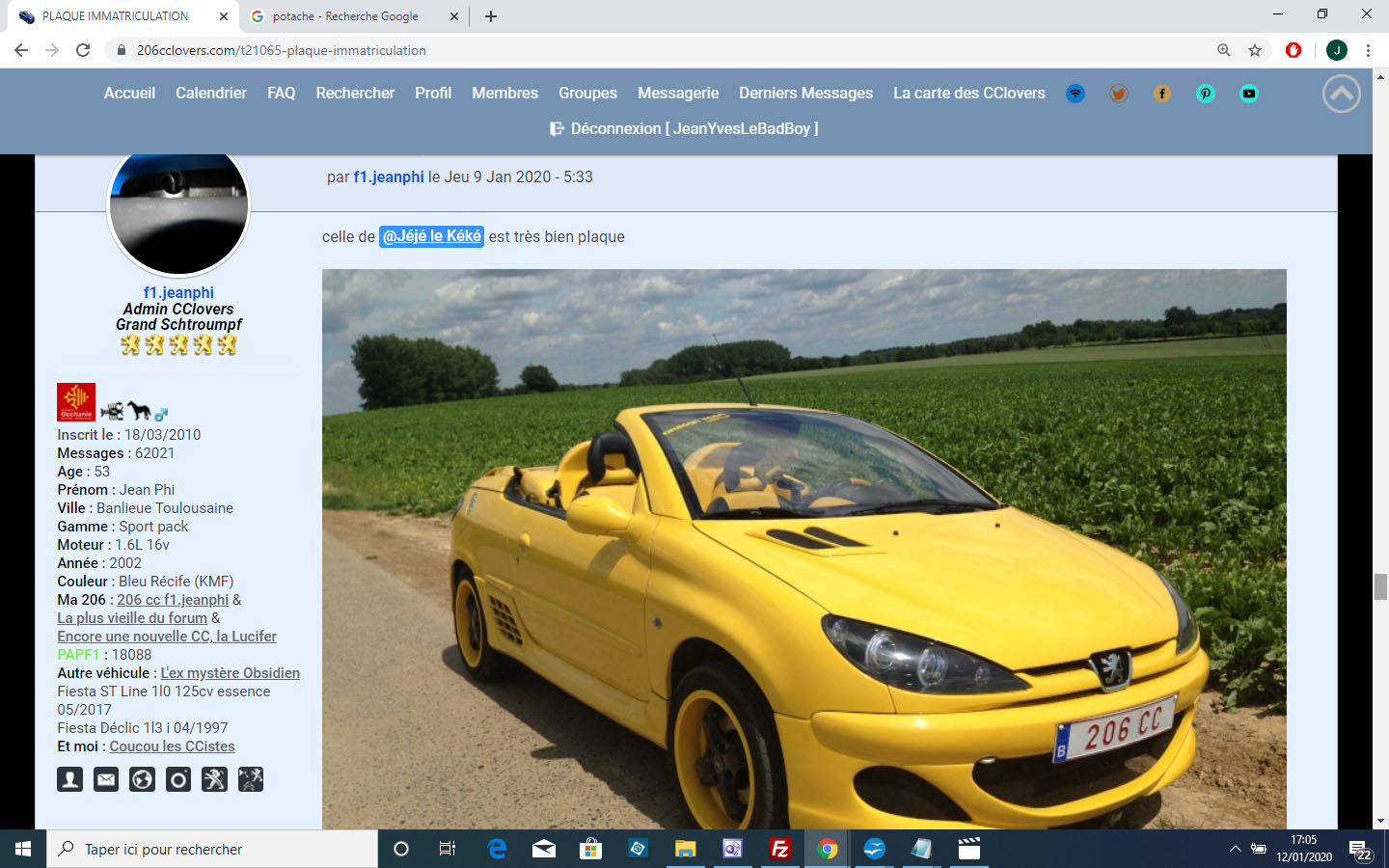Go back to the previous page
This screenshot has width=1389, height=868.
(21, 50)
